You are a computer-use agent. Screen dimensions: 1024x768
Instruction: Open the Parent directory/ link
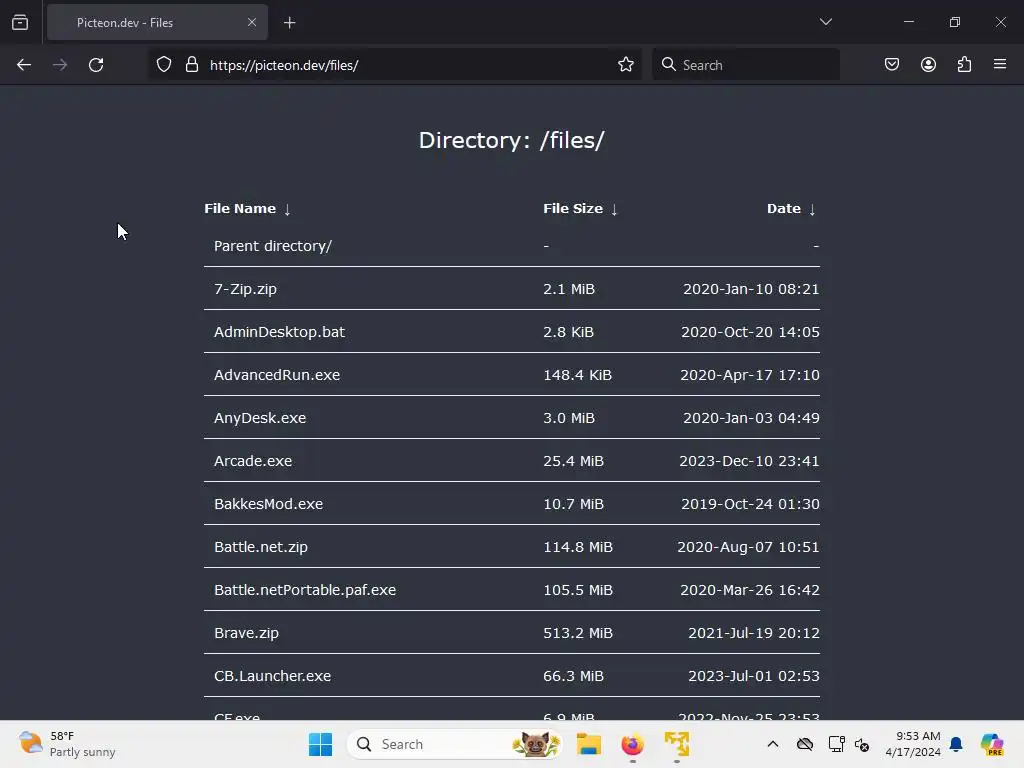[273, 246]
